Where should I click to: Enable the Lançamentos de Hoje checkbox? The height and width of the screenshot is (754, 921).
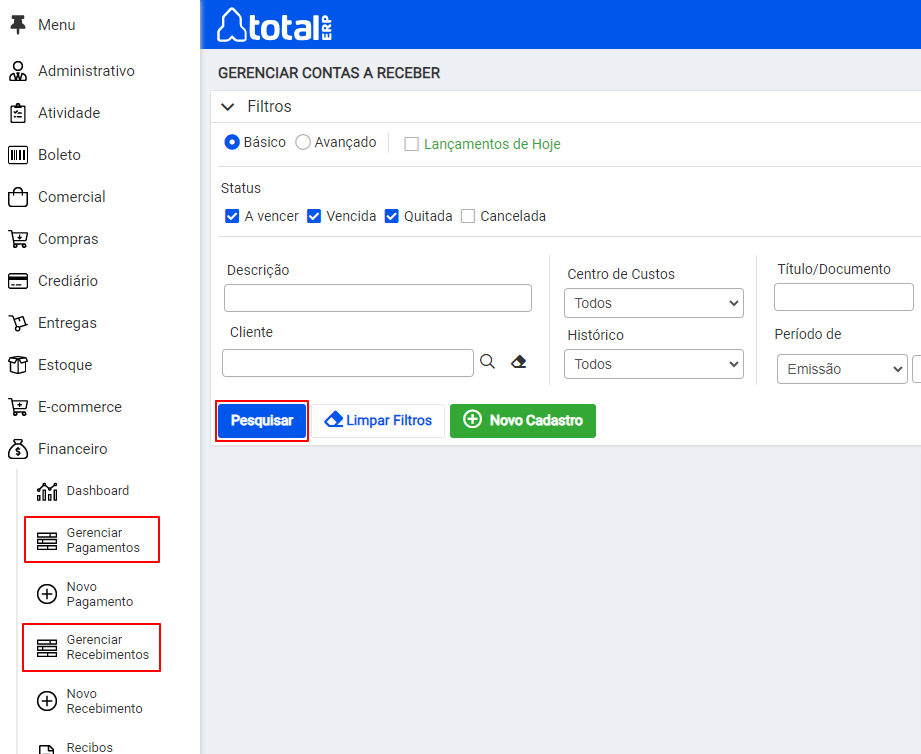[411, 144]
